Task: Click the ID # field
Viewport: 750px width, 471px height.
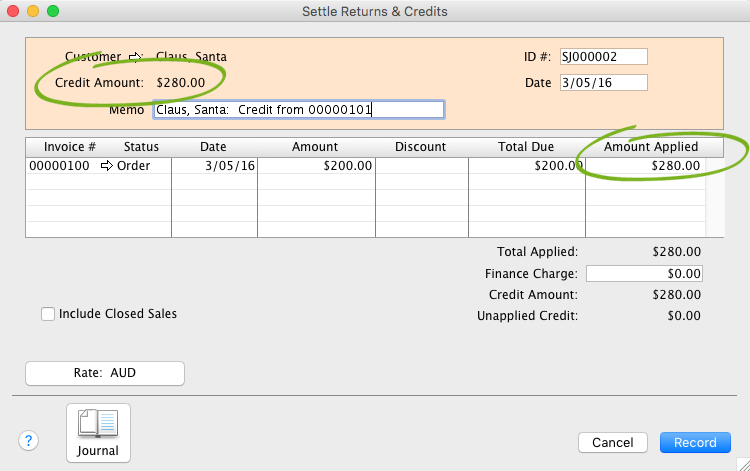Action: click(x=604, y=56)
